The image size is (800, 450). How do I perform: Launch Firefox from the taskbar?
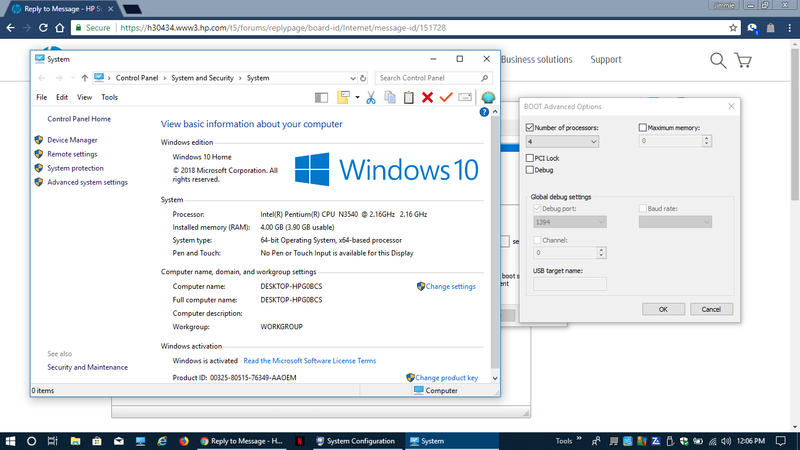(x=184, y=441)
